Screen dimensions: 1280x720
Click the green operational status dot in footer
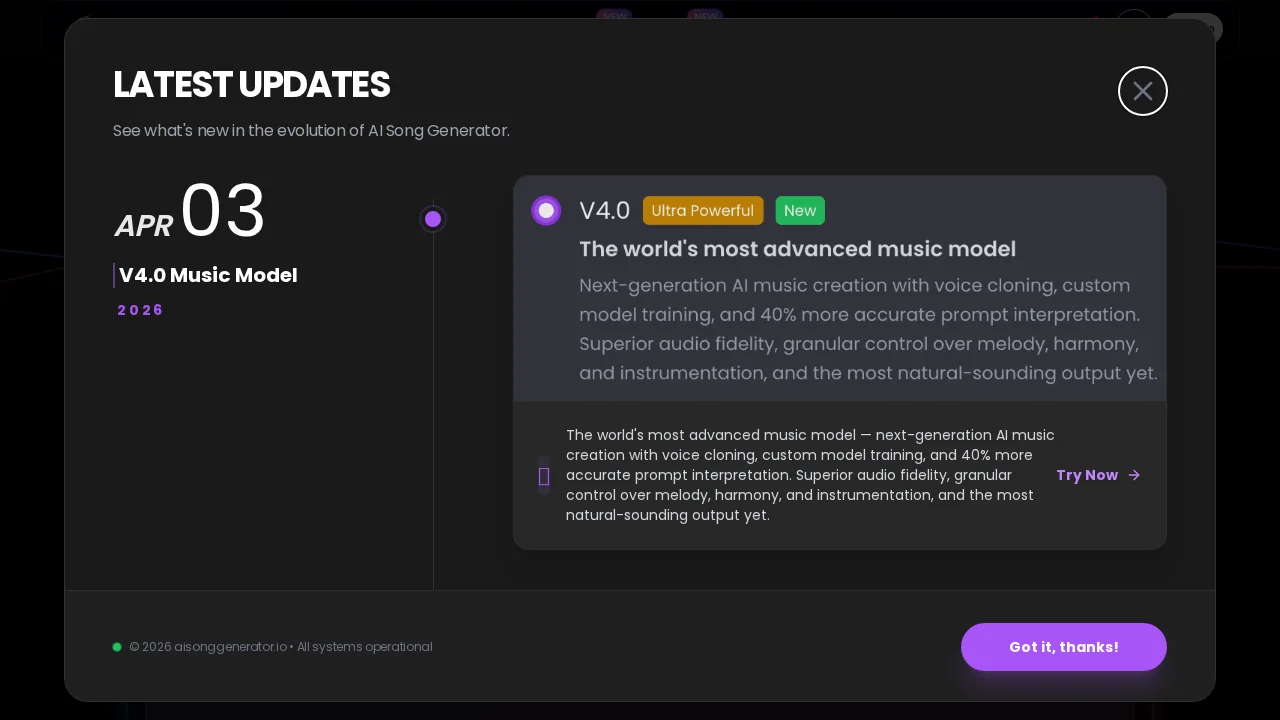click(x=117, y=647)
